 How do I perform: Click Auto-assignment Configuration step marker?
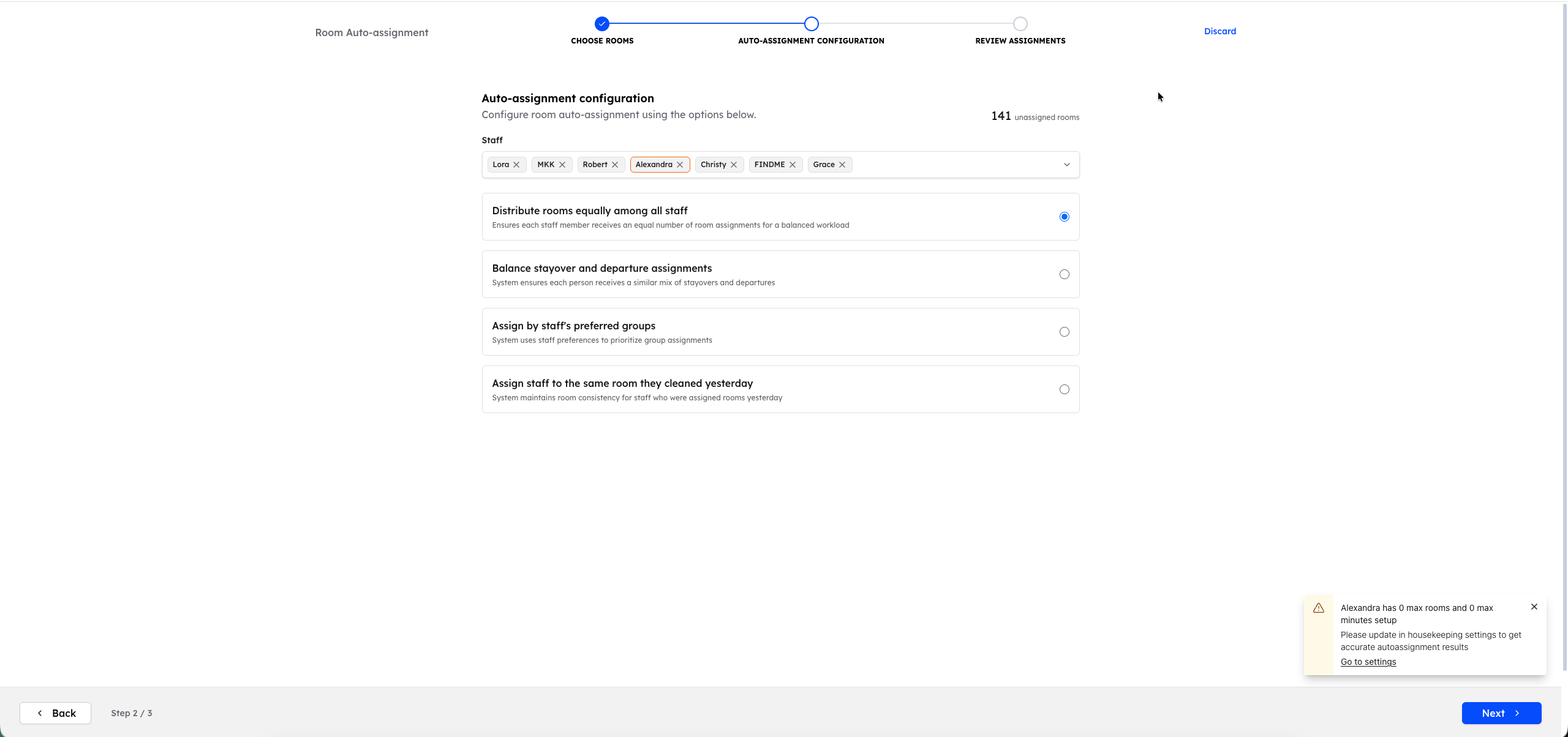click(x=811, y=24)
